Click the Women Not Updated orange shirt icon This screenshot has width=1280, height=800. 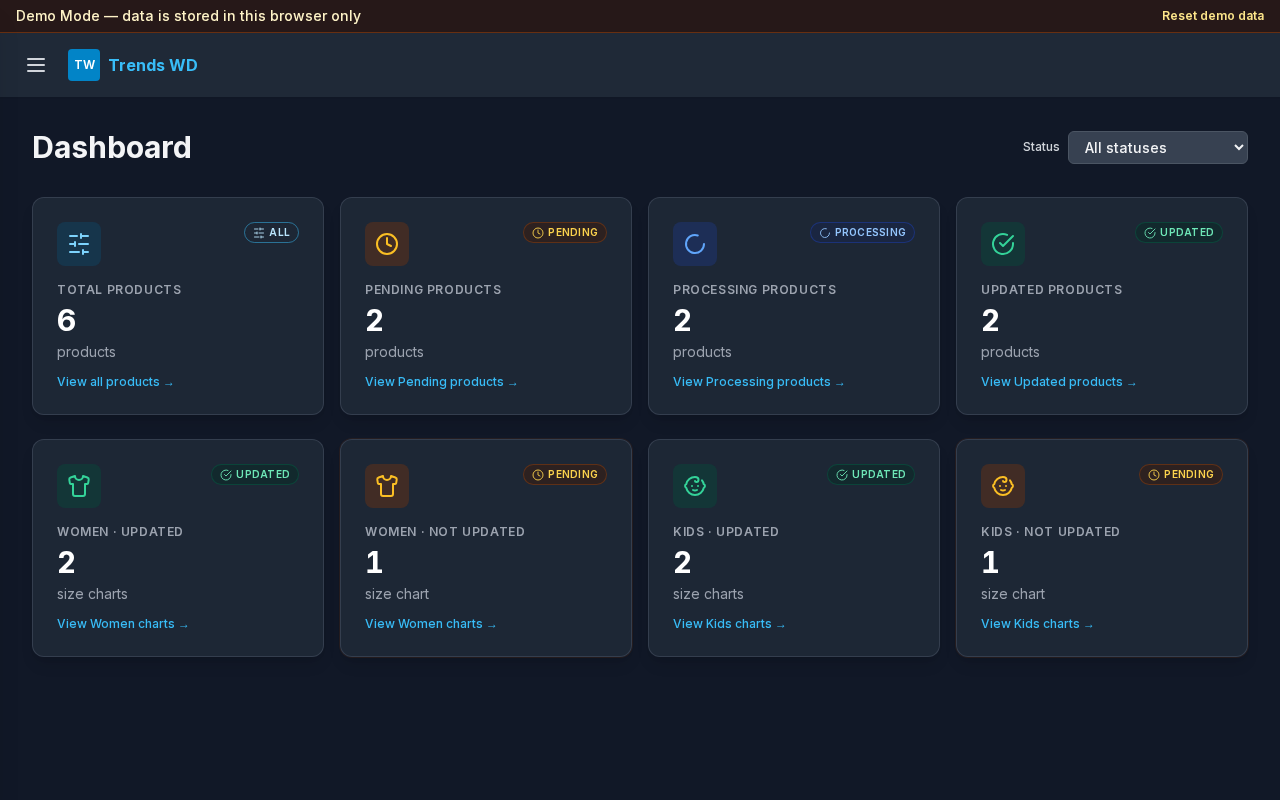pyautogui.click(x=387, y=486)
